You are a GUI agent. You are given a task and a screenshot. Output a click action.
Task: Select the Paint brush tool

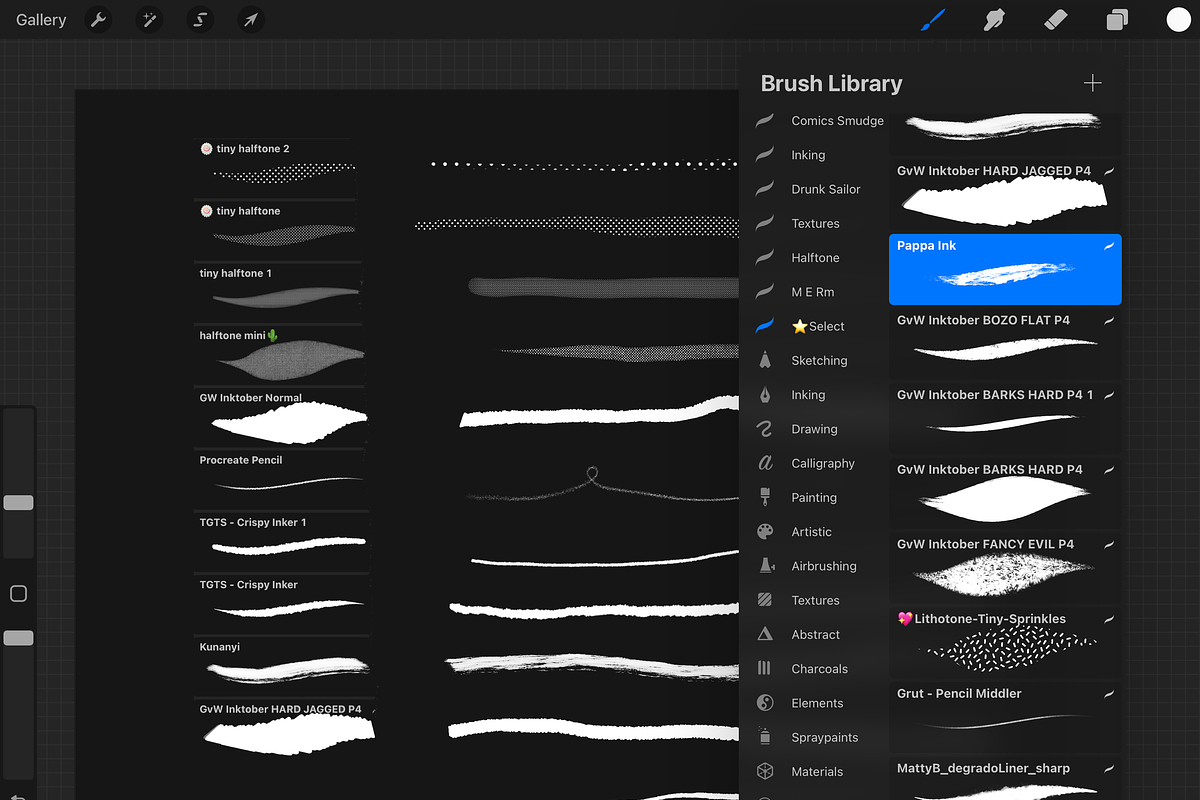pyautogui.click(x=933, y=19)
